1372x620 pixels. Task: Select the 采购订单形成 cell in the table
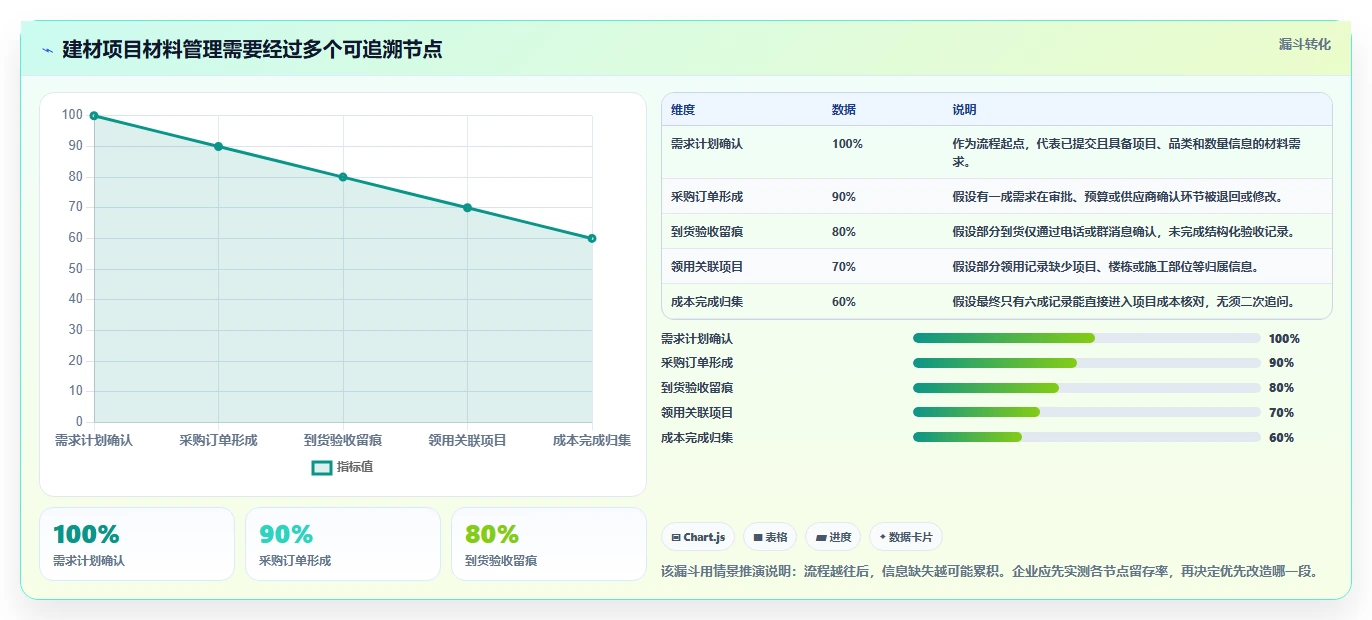click(707, 197)
